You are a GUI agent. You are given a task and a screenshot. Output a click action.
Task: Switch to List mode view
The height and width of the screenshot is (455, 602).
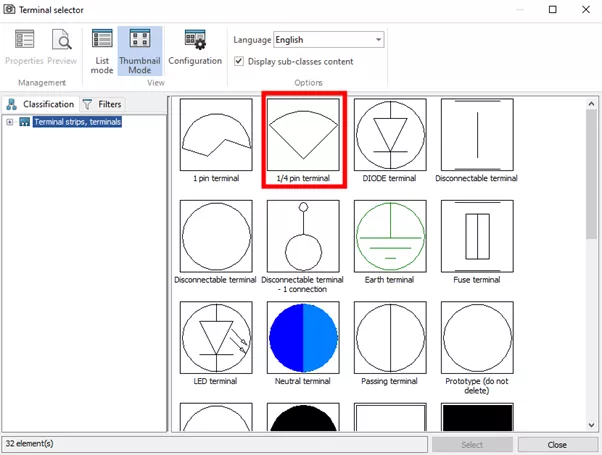pos(102,49)
